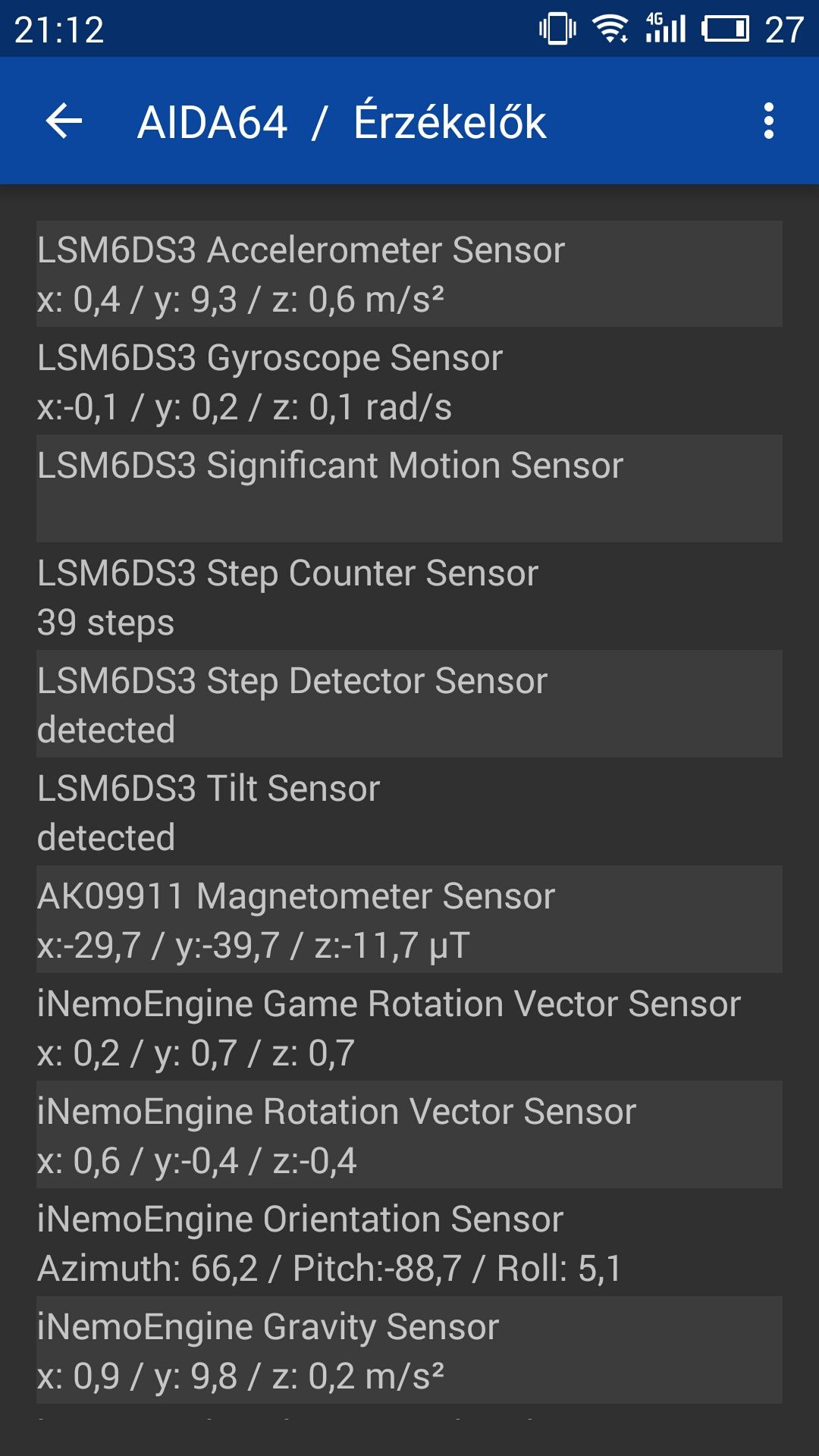The width and height of the screenshot is (819, 1456).
Task: Select iNemoEngine Game Rotation Vector Sensor
Action: pos(409,1028)
